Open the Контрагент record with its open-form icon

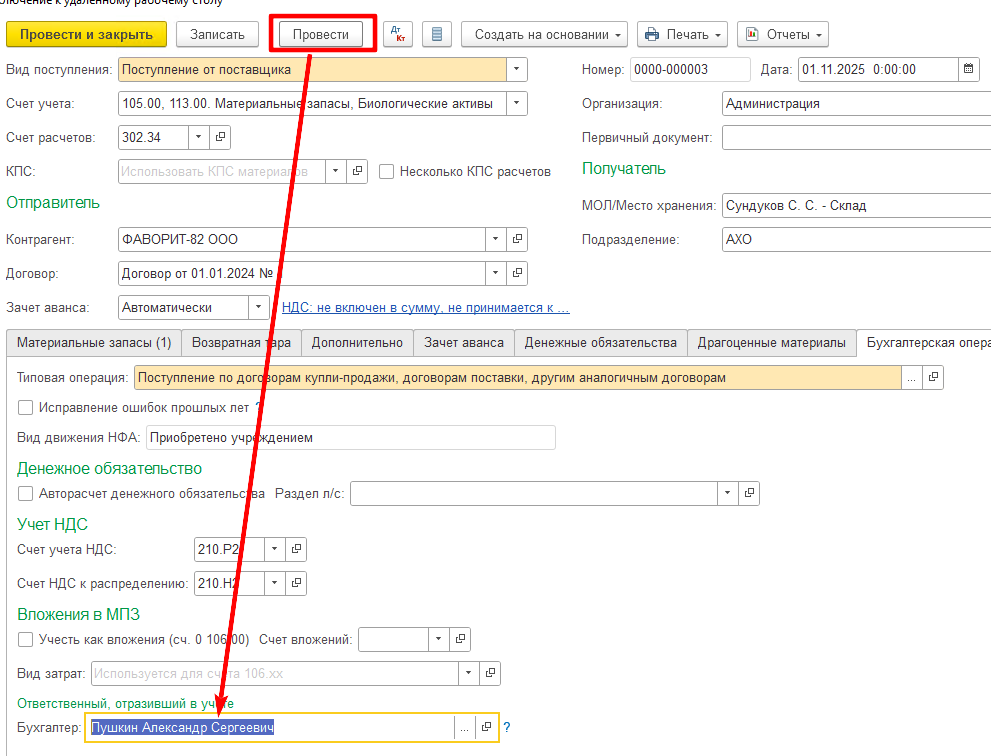pyautogui.click(x=517, y=240)
